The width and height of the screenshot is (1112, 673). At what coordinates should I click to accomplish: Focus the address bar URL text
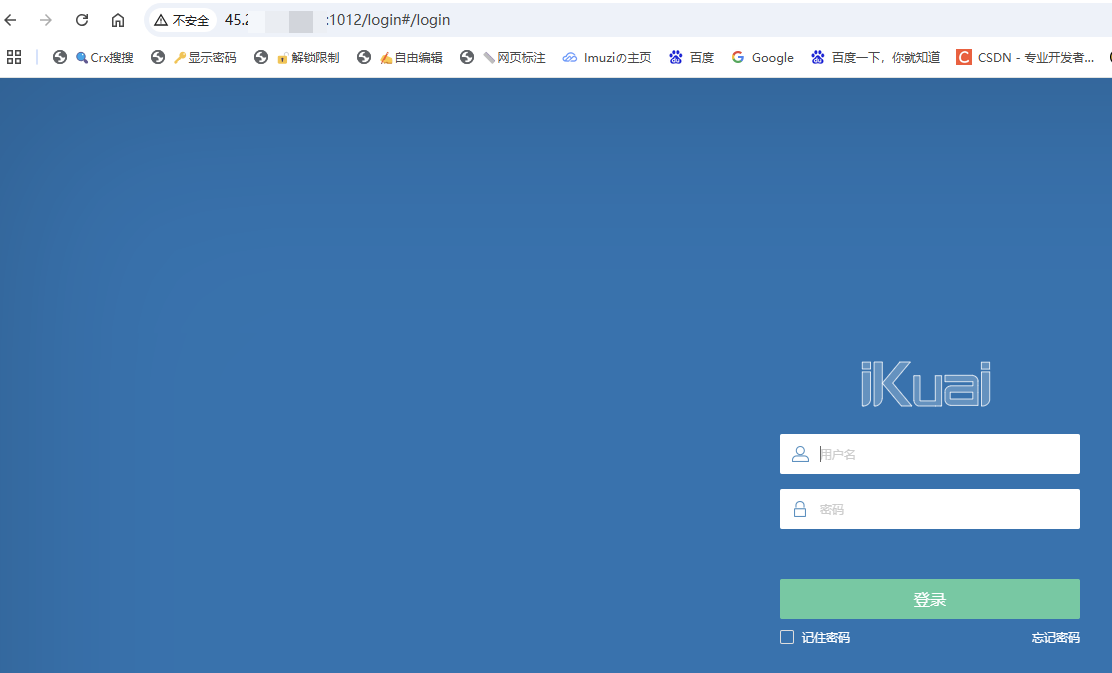coord(338,20)
